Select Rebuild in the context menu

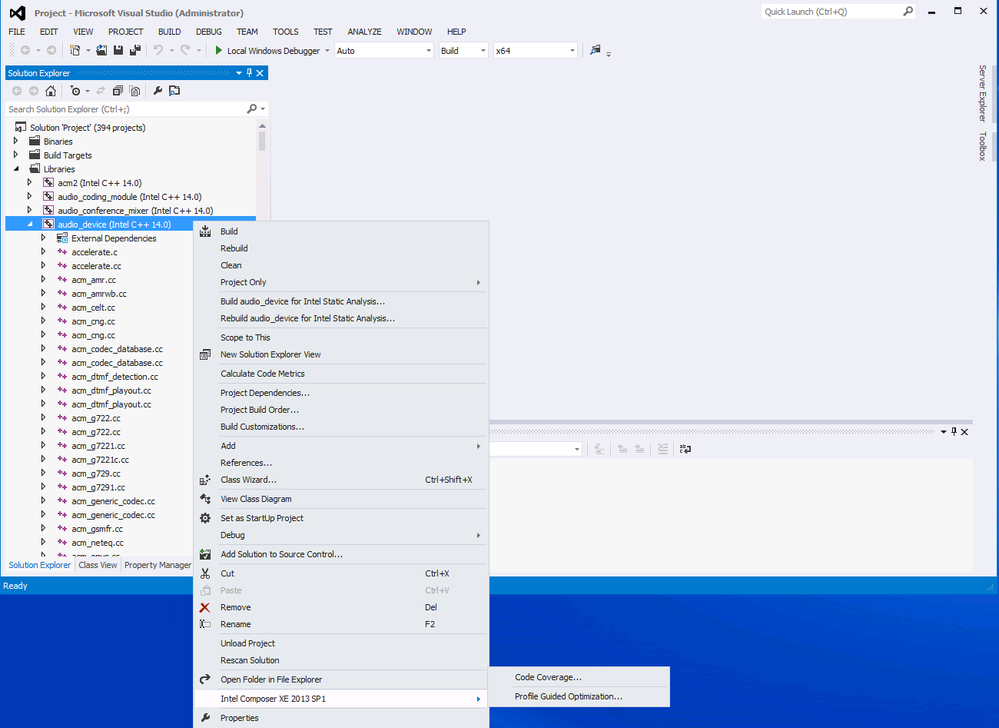point(341,248)
